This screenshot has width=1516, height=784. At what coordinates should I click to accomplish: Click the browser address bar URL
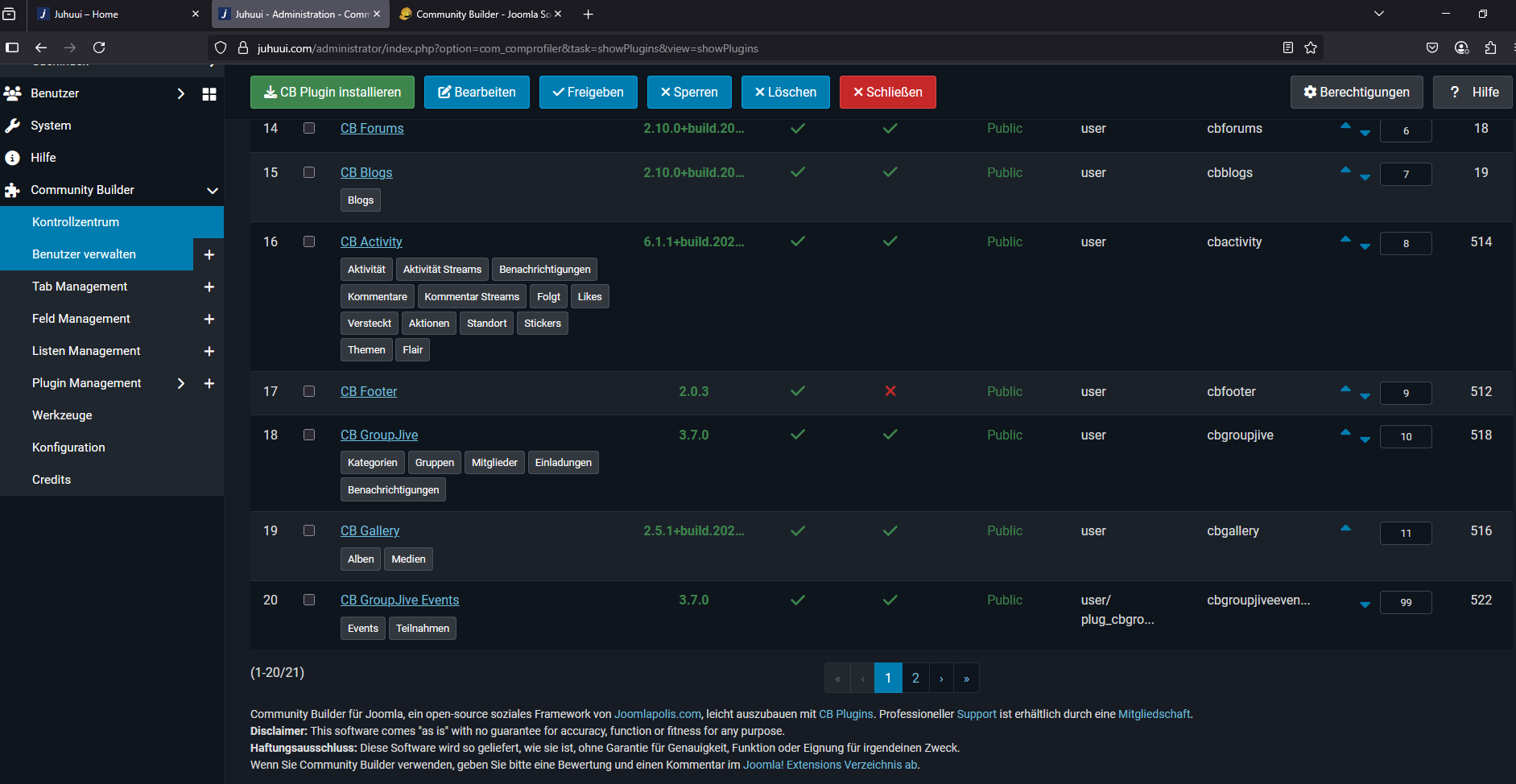point(507,48)
